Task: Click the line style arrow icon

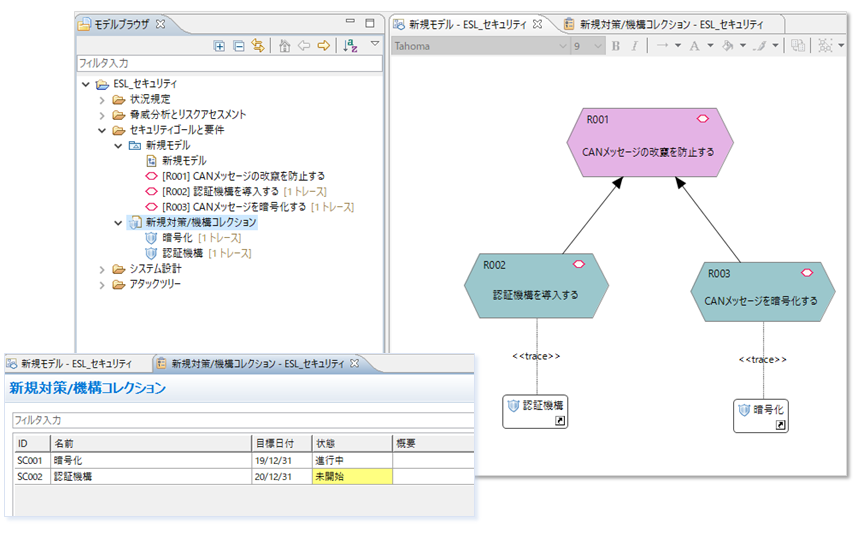Action: coord(662,46)
